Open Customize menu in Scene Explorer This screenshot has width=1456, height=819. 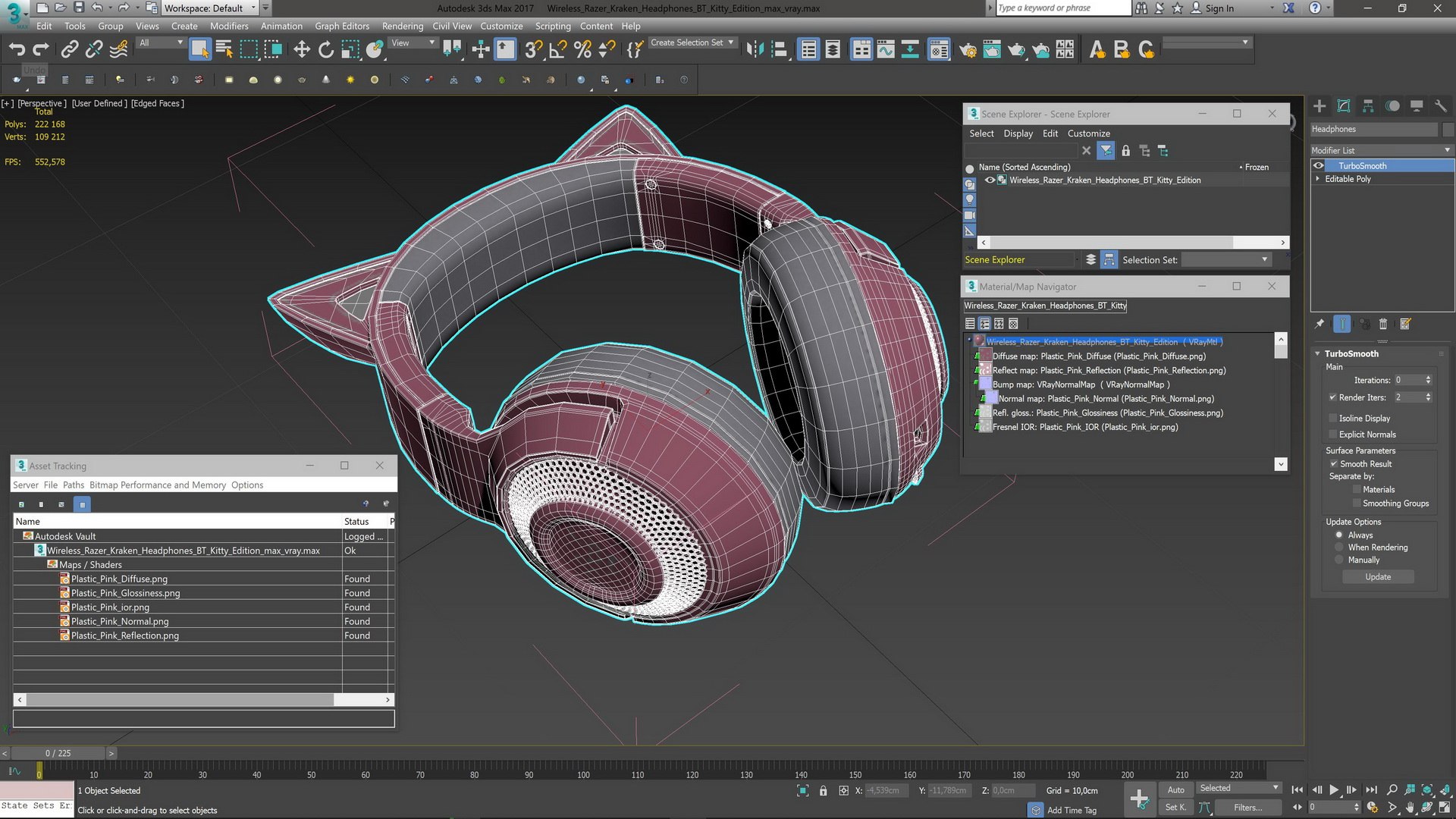click(1089, 133)
